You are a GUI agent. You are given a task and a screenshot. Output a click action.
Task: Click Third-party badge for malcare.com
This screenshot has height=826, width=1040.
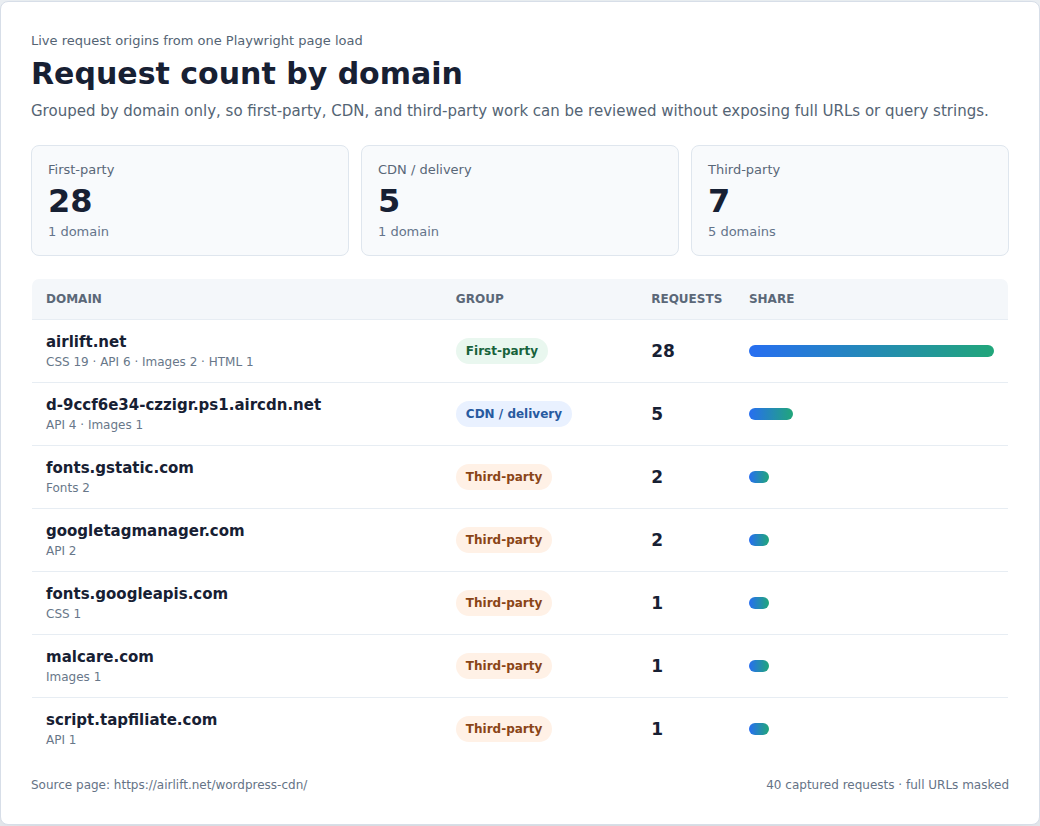click(x=503, y=666)
